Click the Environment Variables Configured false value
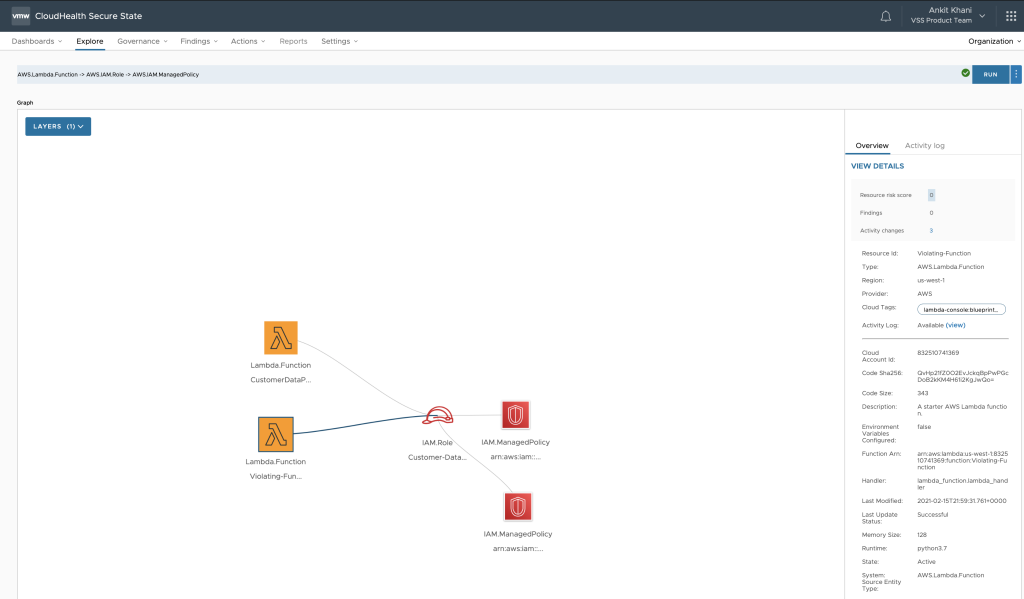1024x599 pixels. [924, 427]
